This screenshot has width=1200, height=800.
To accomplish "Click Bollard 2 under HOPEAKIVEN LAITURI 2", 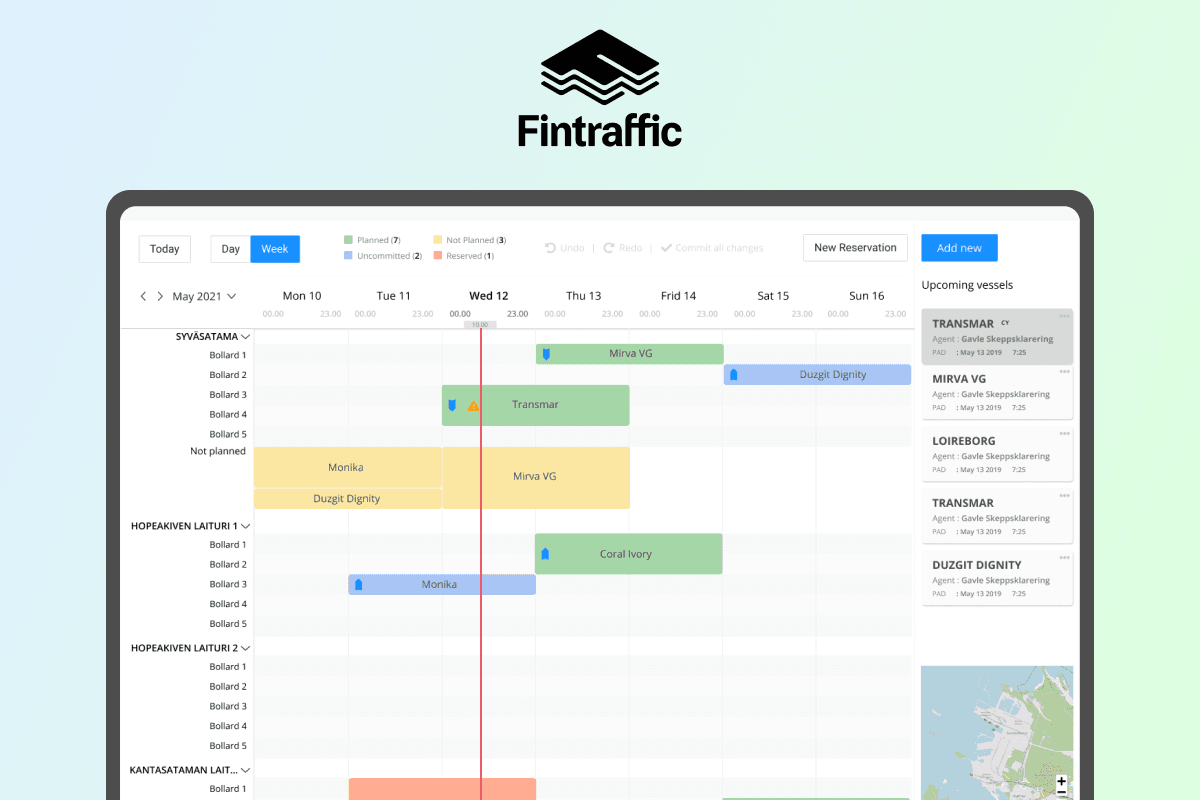I will click(x=228, y=686).
